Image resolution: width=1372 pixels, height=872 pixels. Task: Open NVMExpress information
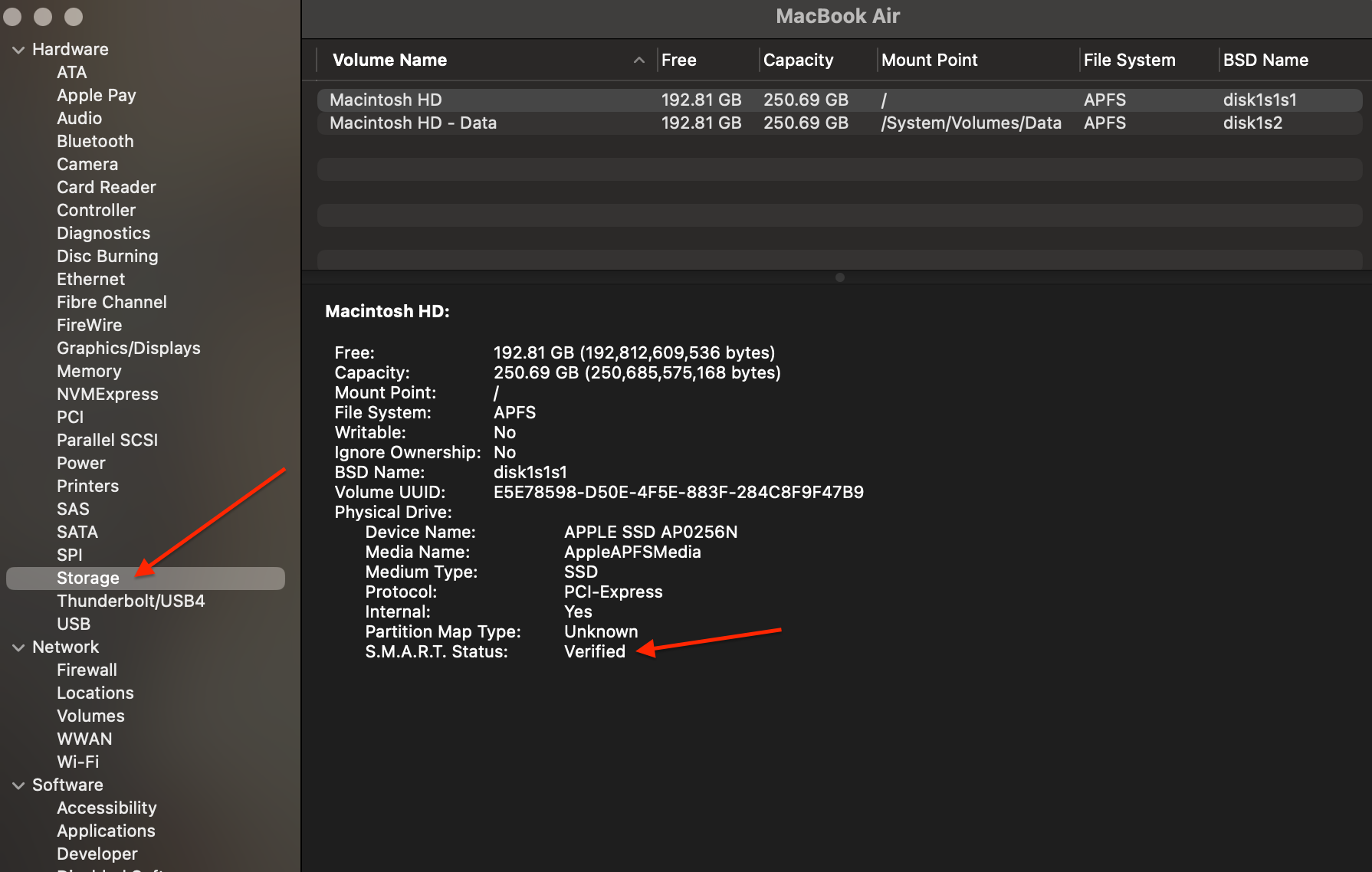pos(107,394)
